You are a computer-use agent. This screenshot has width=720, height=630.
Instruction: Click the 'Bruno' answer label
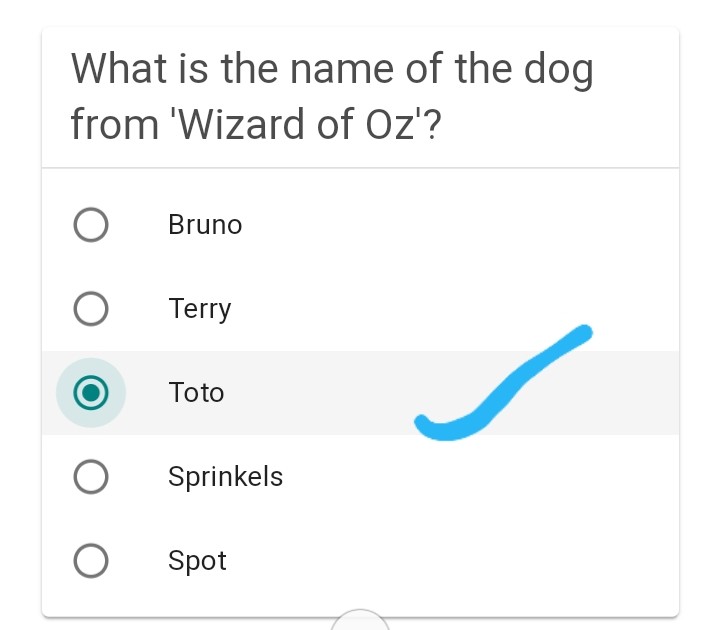pyautogui.click(x=205, y=225)
